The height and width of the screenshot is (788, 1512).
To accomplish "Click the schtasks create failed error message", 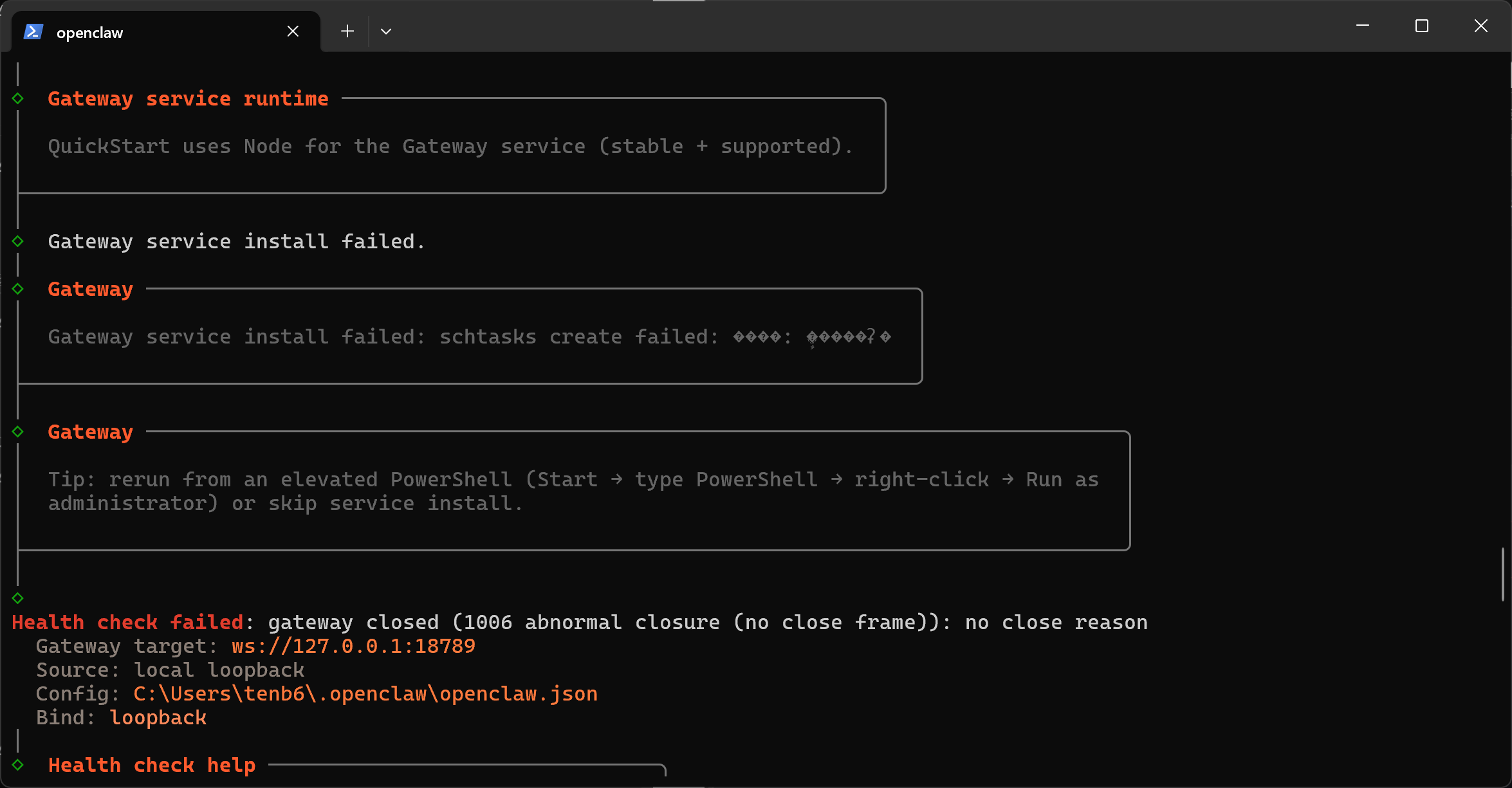I will point(470,337).
